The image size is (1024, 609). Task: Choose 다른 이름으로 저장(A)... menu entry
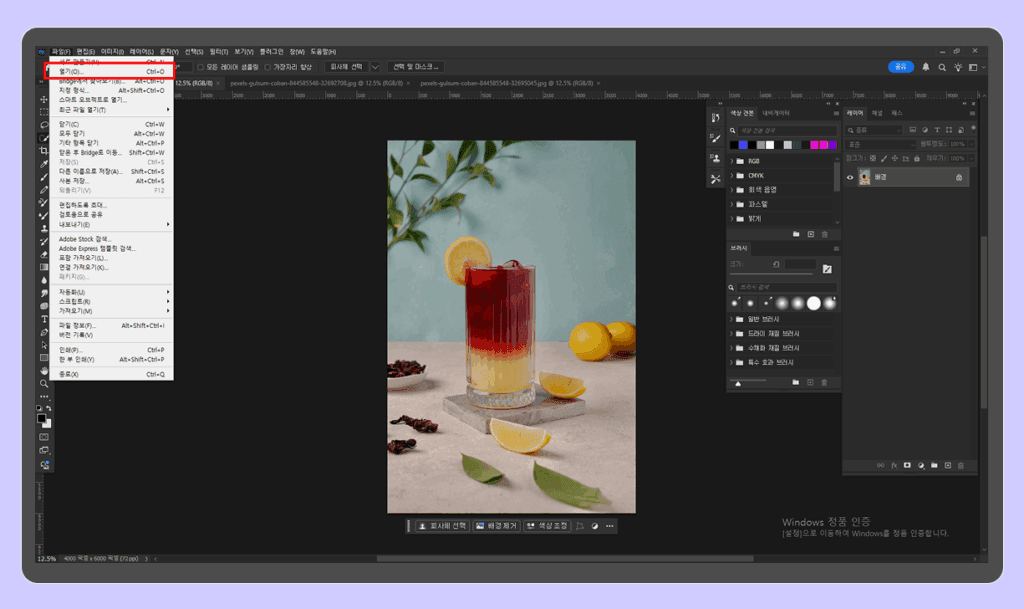[111, 172]
